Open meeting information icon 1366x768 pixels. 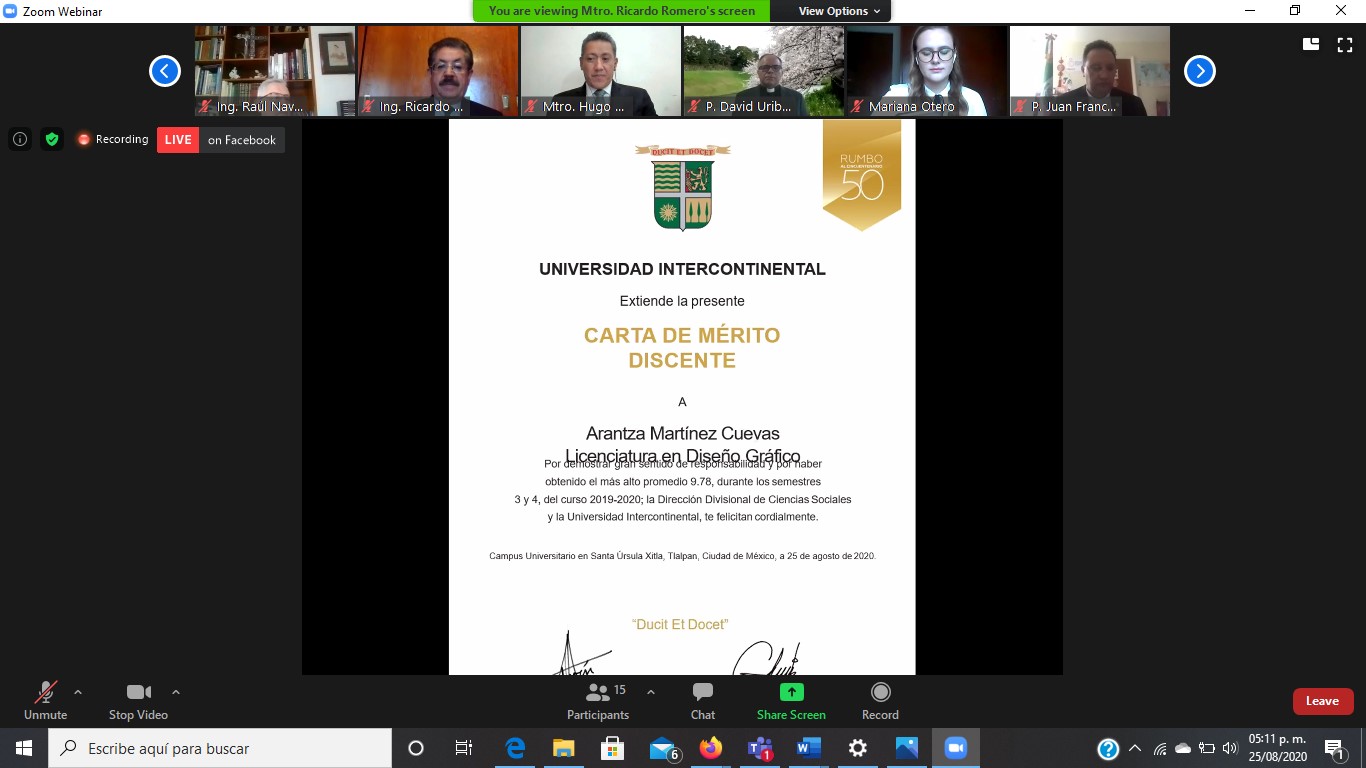click(20, 139)
